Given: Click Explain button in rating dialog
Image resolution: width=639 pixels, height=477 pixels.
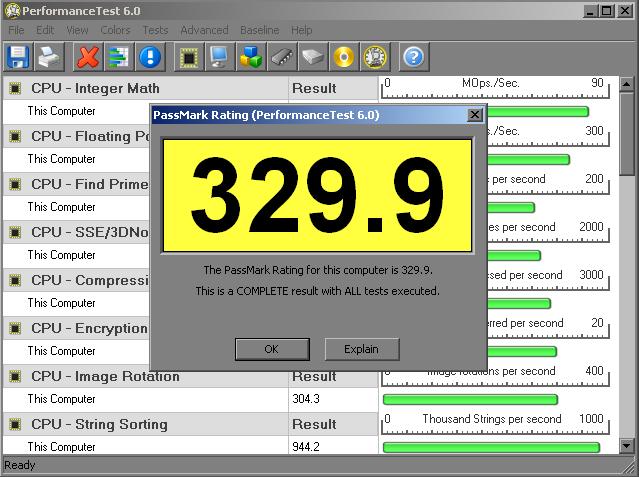Looking at the screenshot, I should [361, 349].
